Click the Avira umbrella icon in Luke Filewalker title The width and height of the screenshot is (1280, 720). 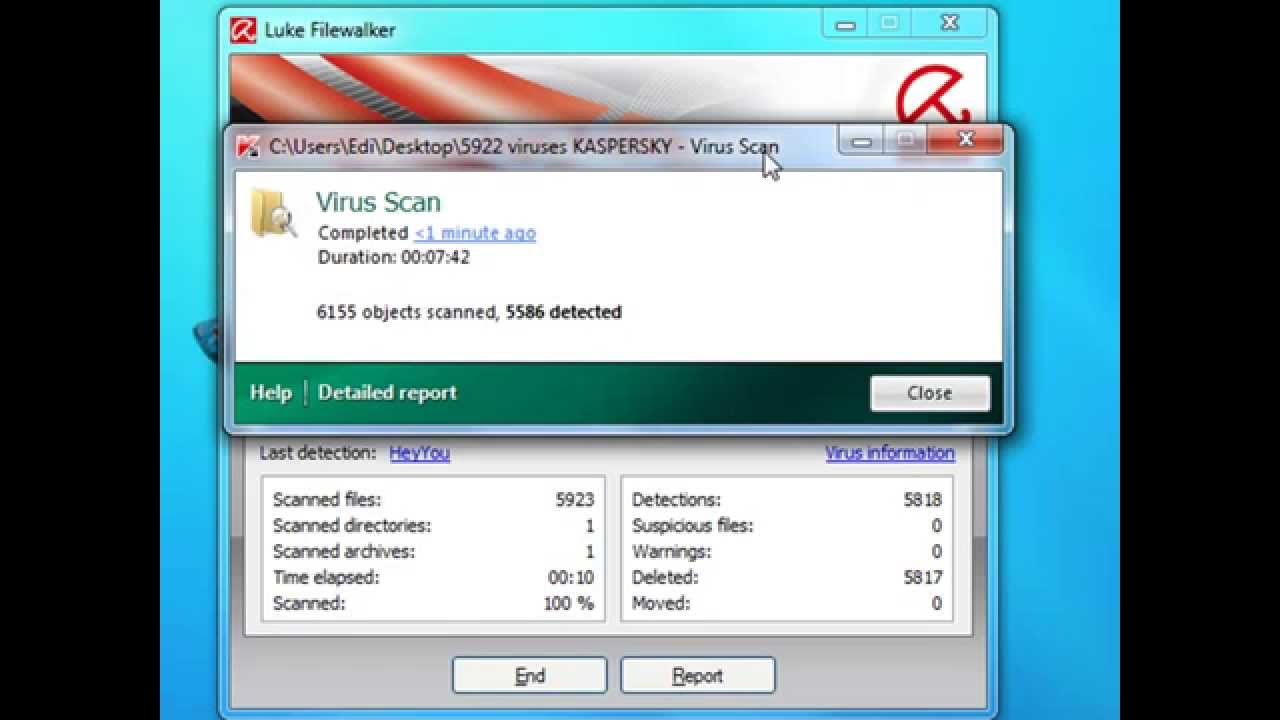point(243,30)
